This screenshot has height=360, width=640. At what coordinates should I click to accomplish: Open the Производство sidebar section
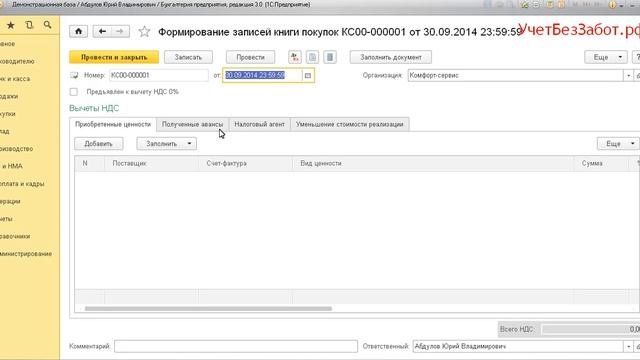click(x=16, y=149)
